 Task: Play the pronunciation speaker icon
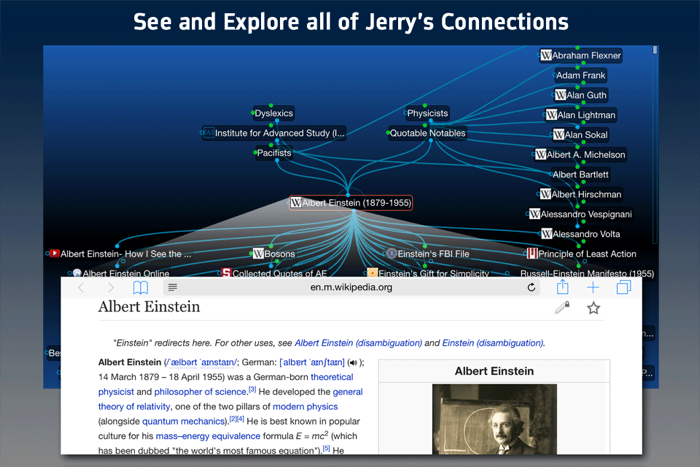point(353,363)
